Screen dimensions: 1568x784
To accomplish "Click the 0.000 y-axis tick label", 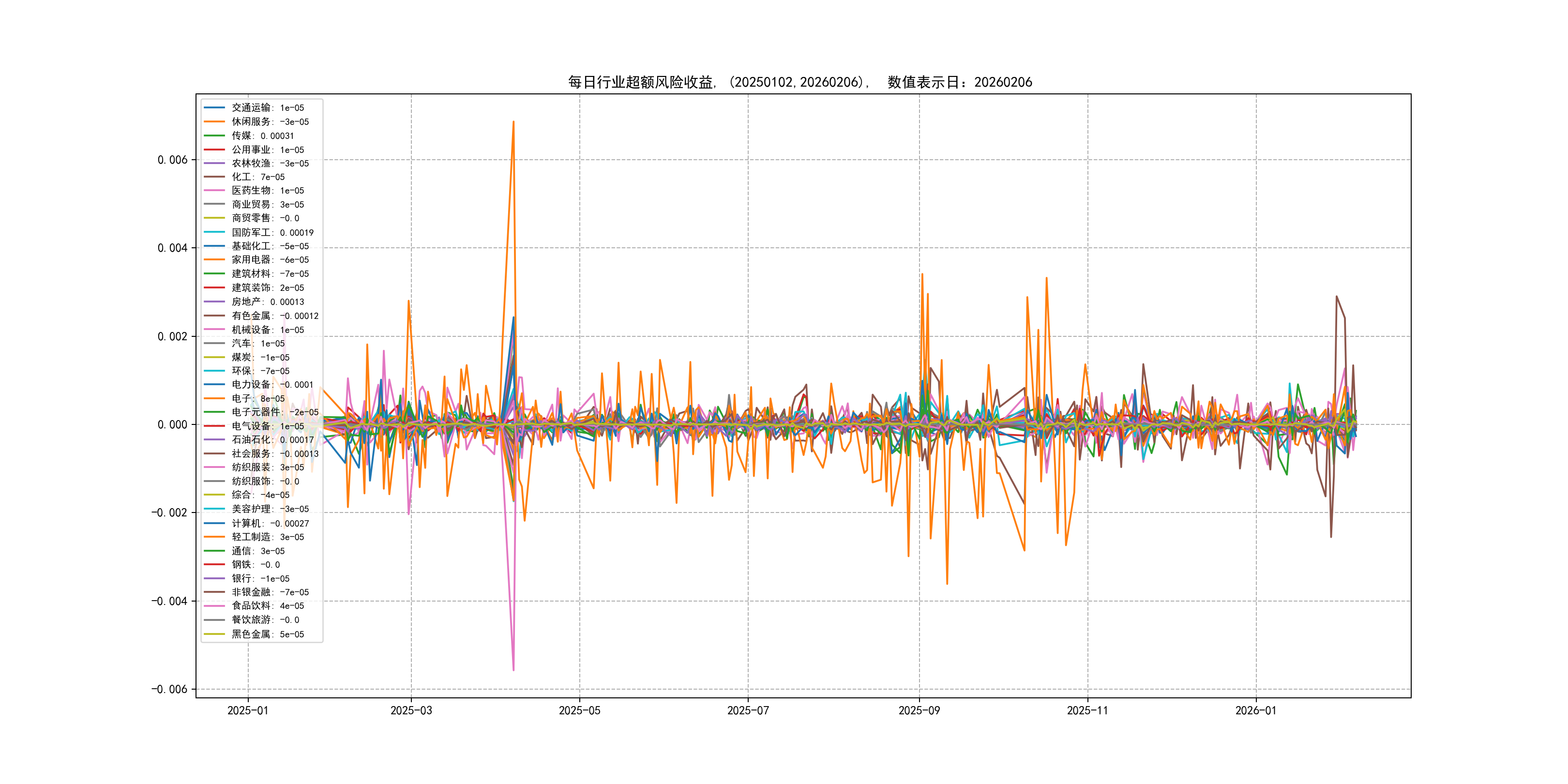I will [172, 425].
